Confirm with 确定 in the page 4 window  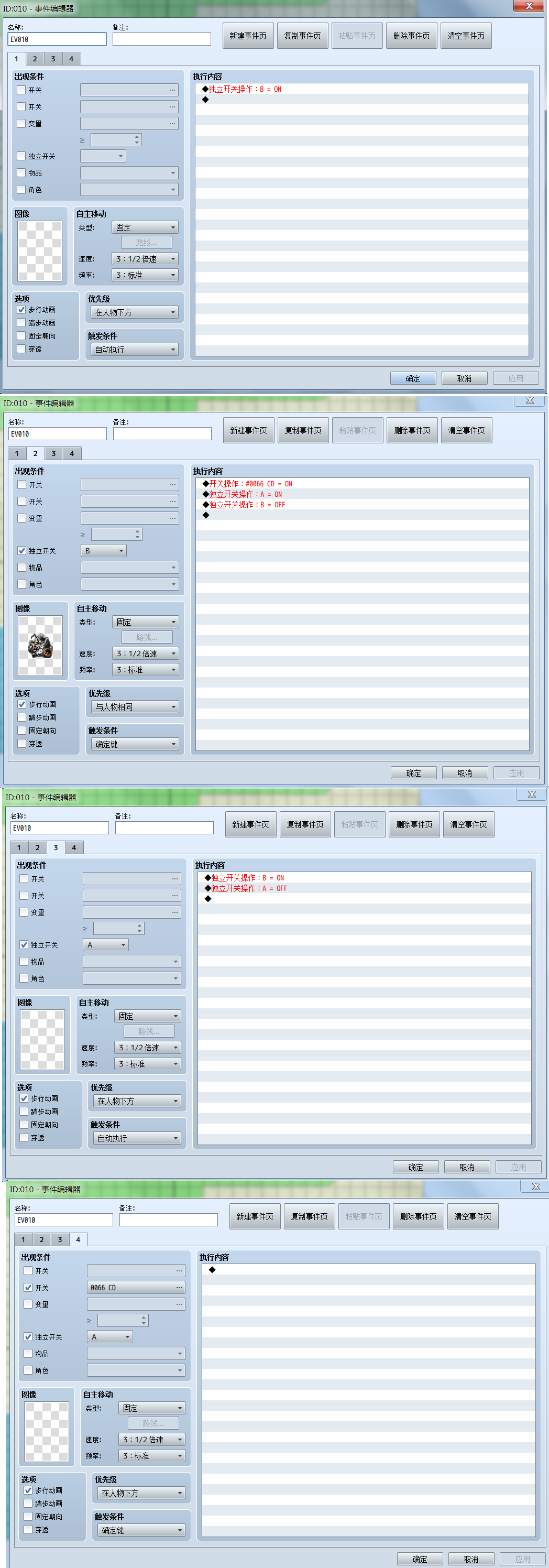(420, 1559)
